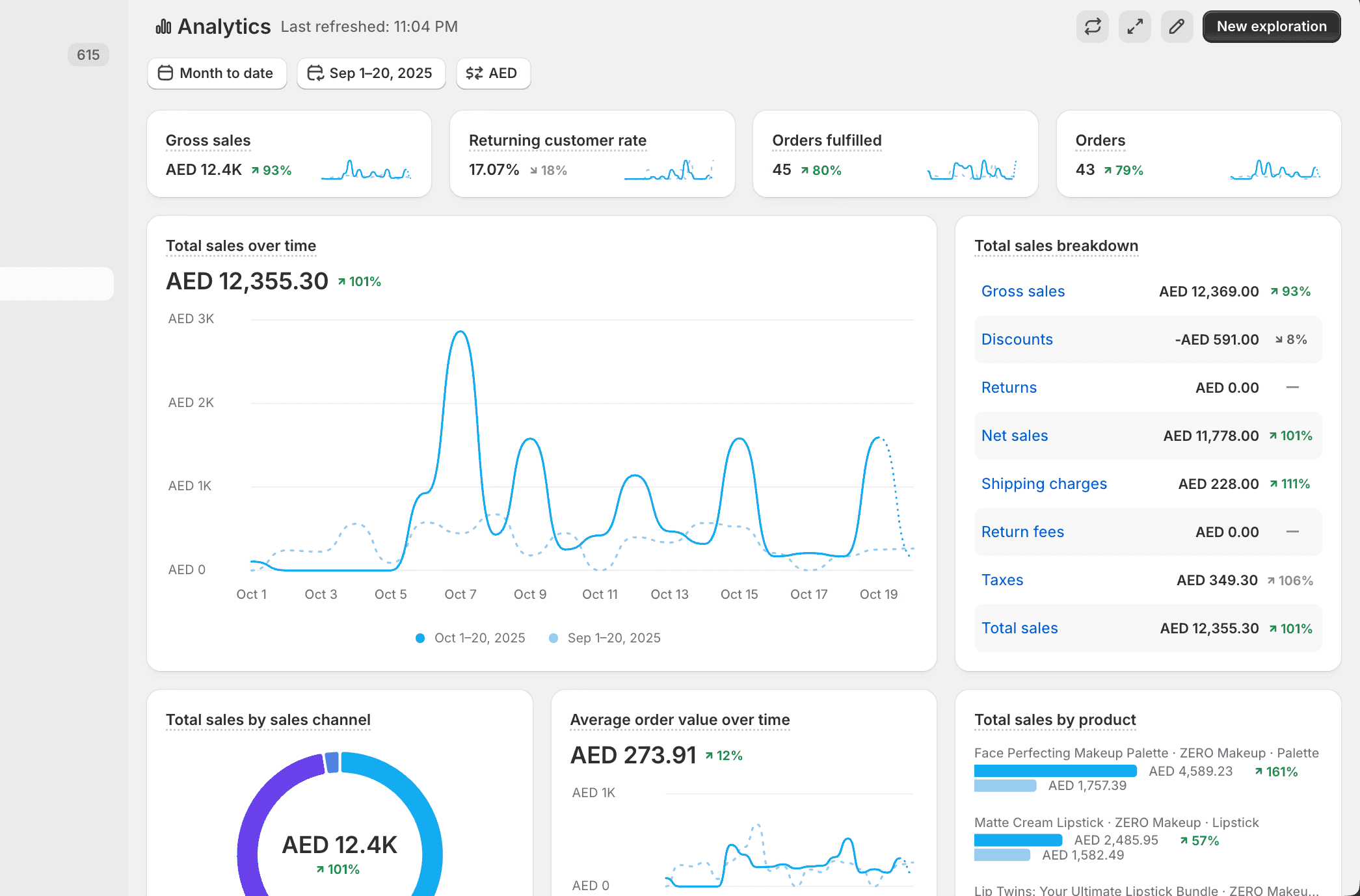Click the comparison calendar icon by Sep 1–20

(x=315, y=73)
